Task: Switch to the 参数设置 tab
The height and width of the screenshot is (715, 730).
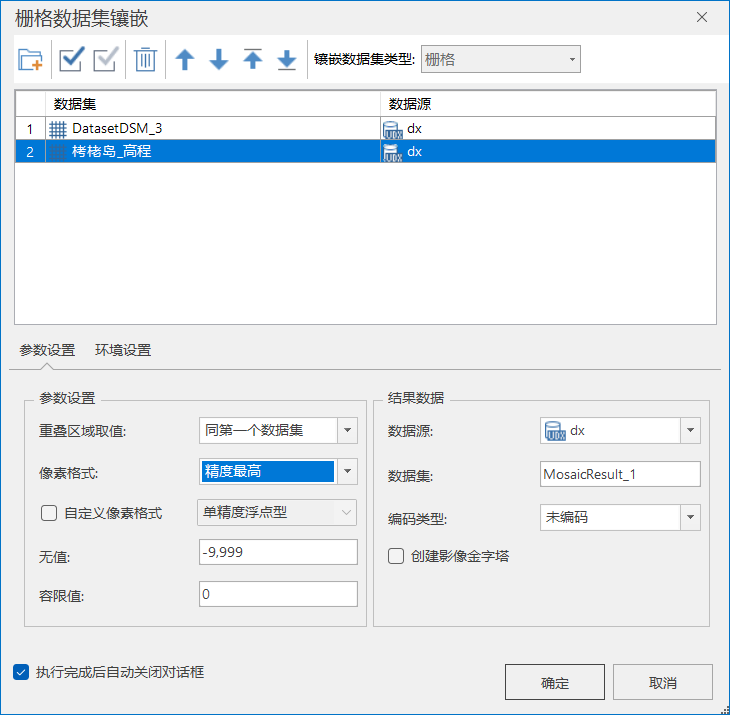Action: pos(47,350)
